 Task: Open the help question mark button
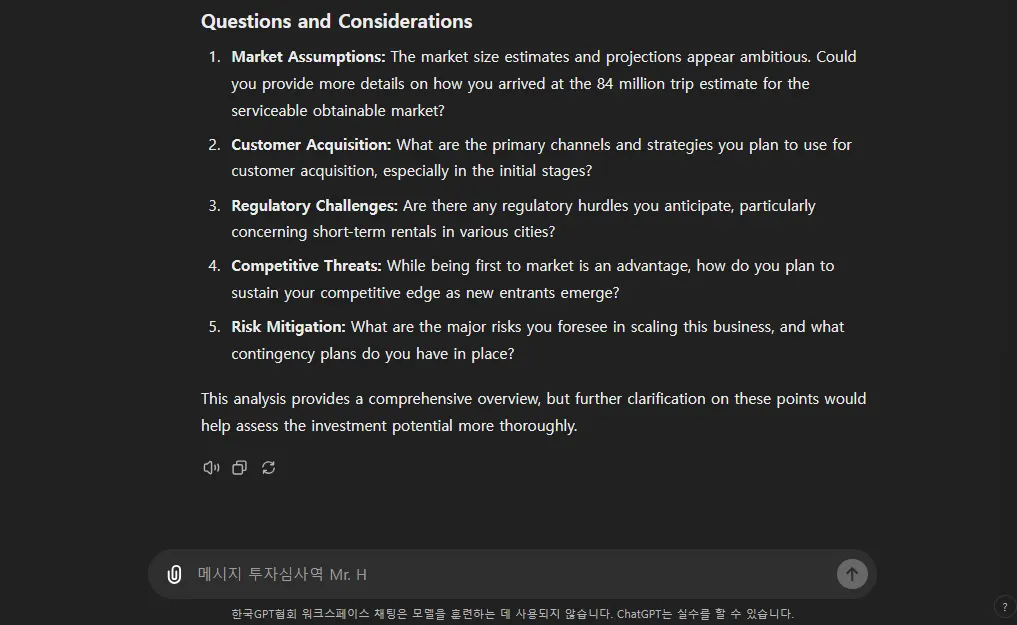click(1005, 607)
